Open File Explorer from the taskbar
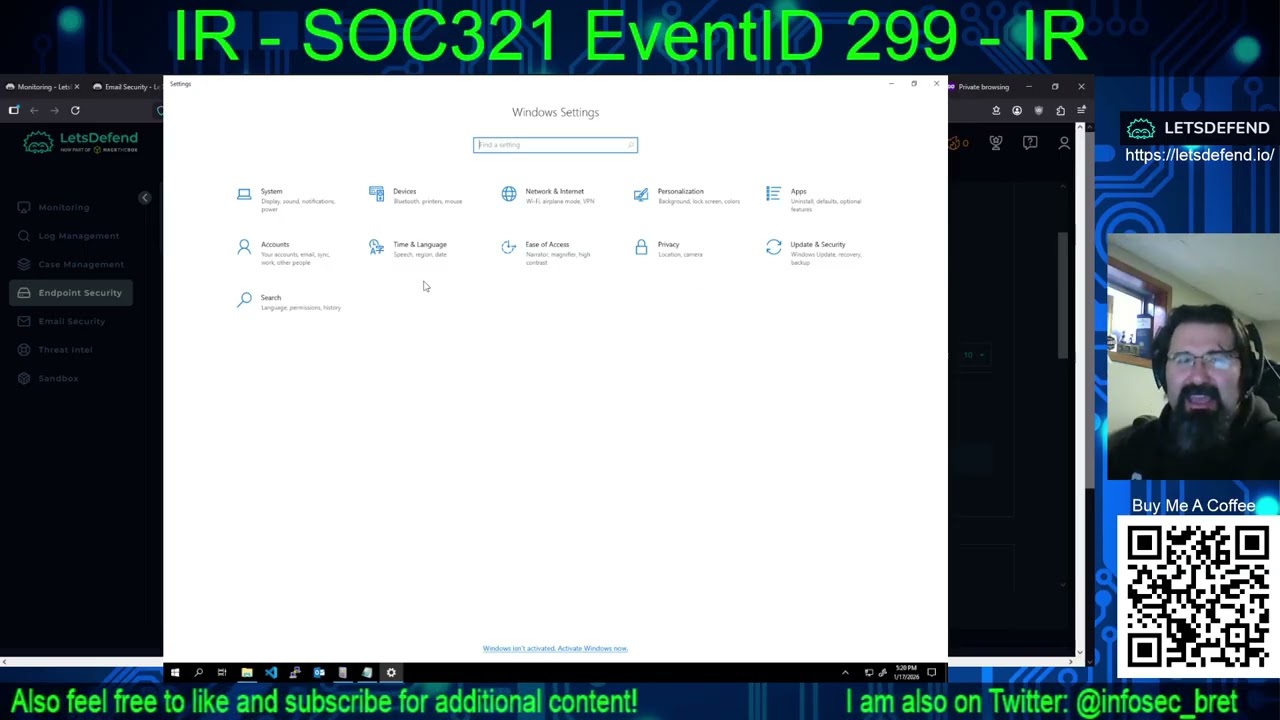This screenshot has width=1280, height=720. 246,673
